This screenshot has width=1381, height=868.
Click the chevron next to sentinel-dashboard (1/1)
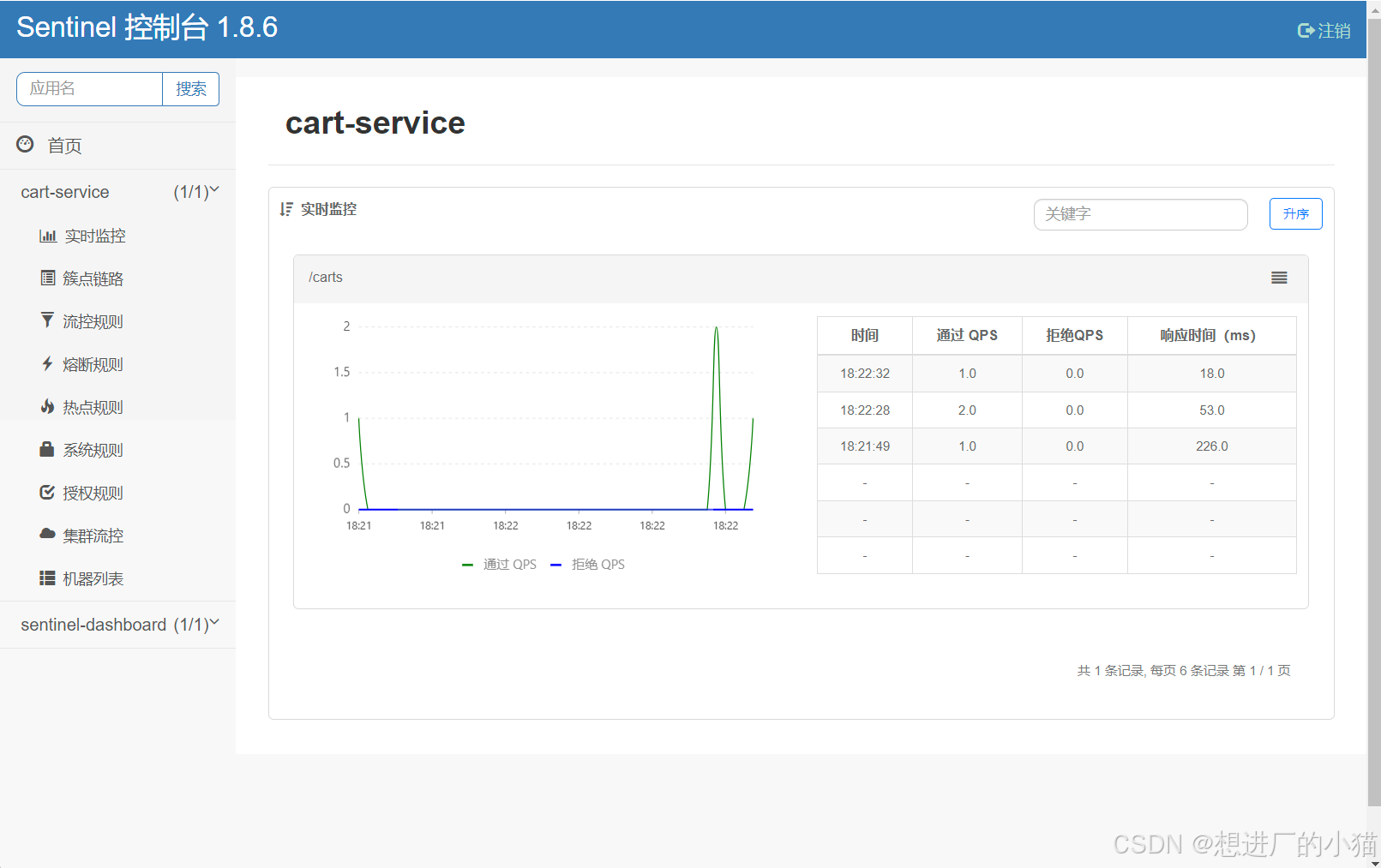214,622
